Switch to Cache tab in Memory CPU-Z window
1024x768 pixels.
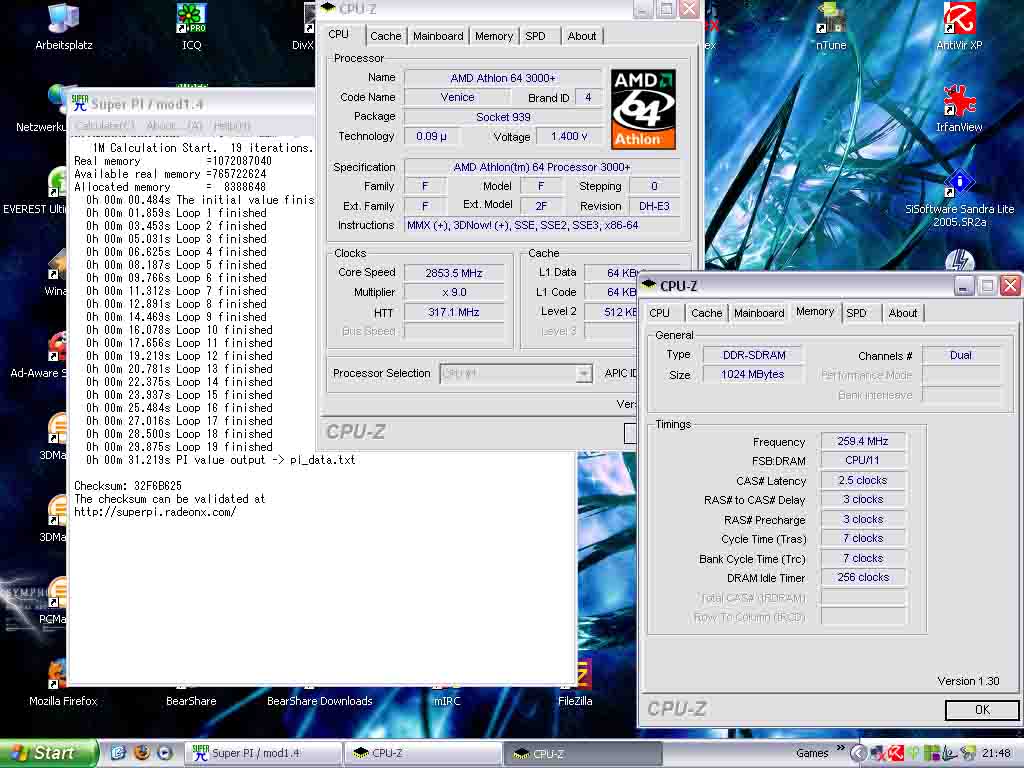[707, 313]
